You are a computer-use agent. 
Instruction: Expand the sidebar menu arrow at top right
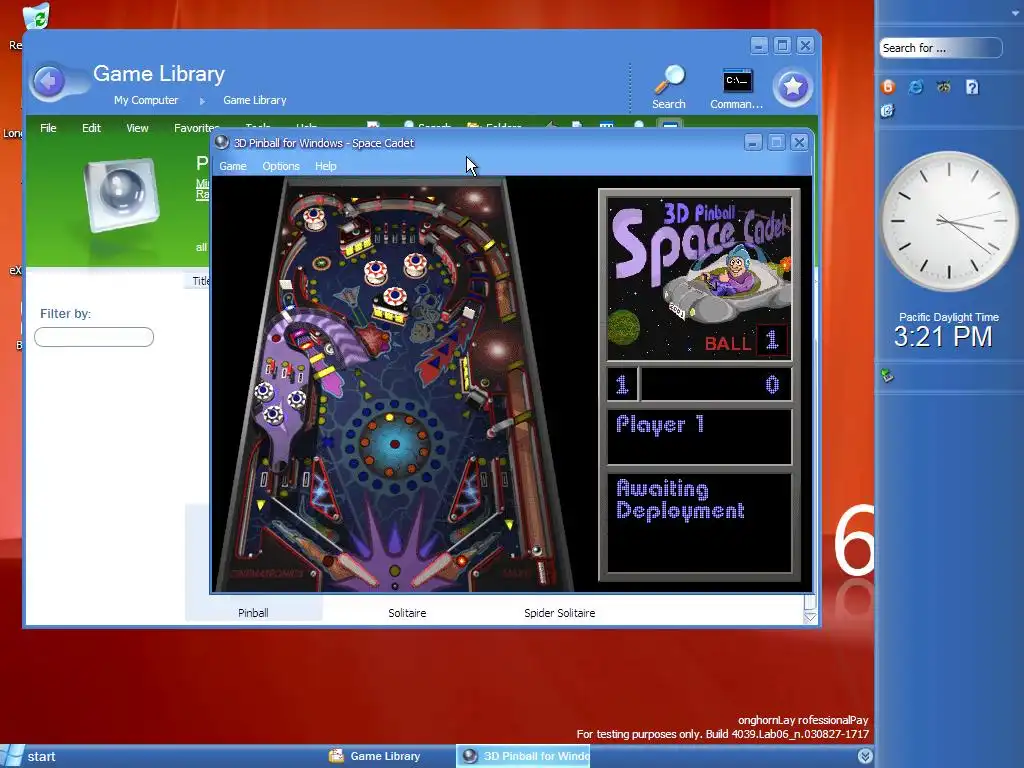pos(1015,11)
